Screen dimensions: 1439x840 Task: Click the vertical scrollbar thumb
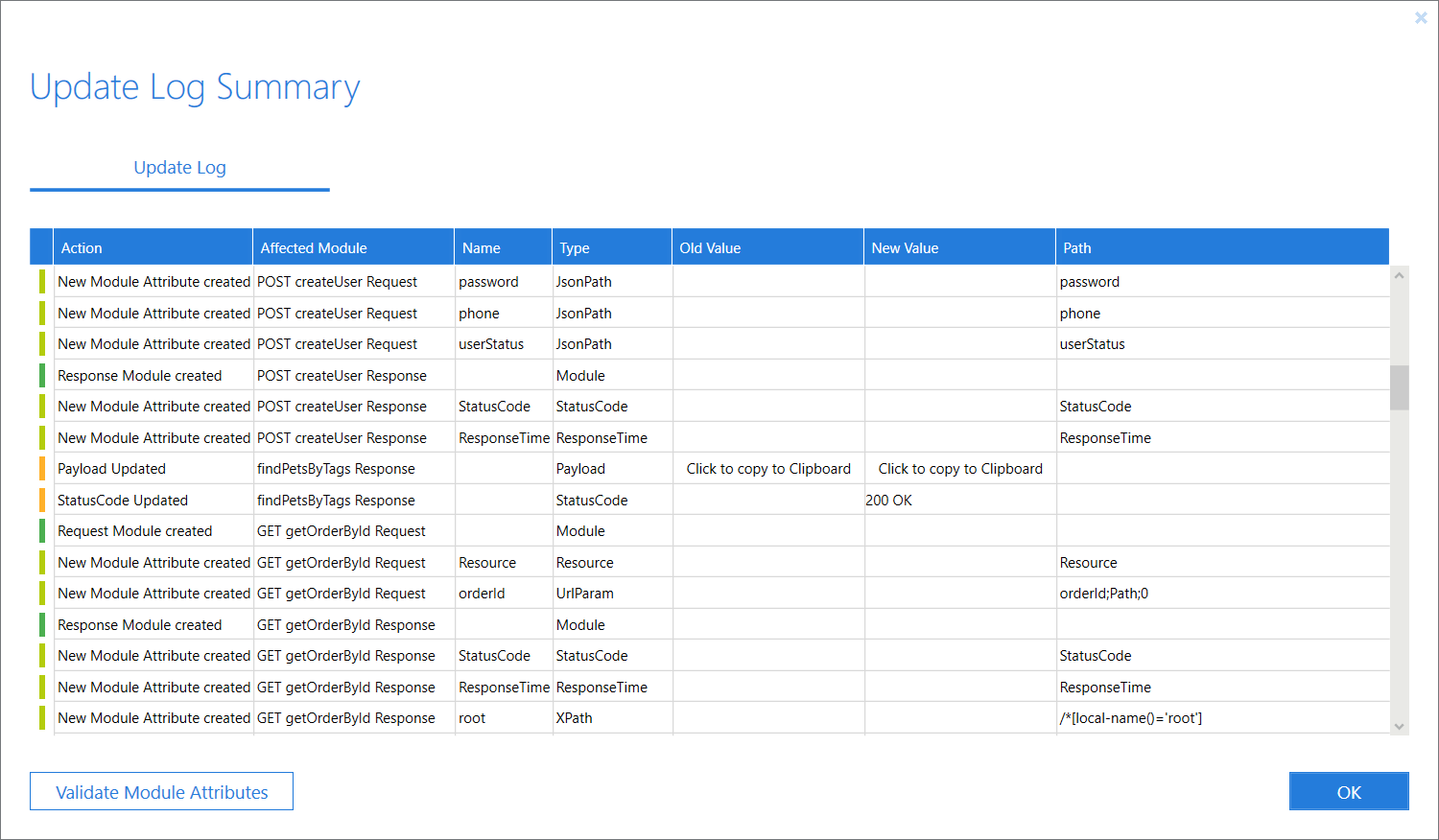(x=1399, y=387)
